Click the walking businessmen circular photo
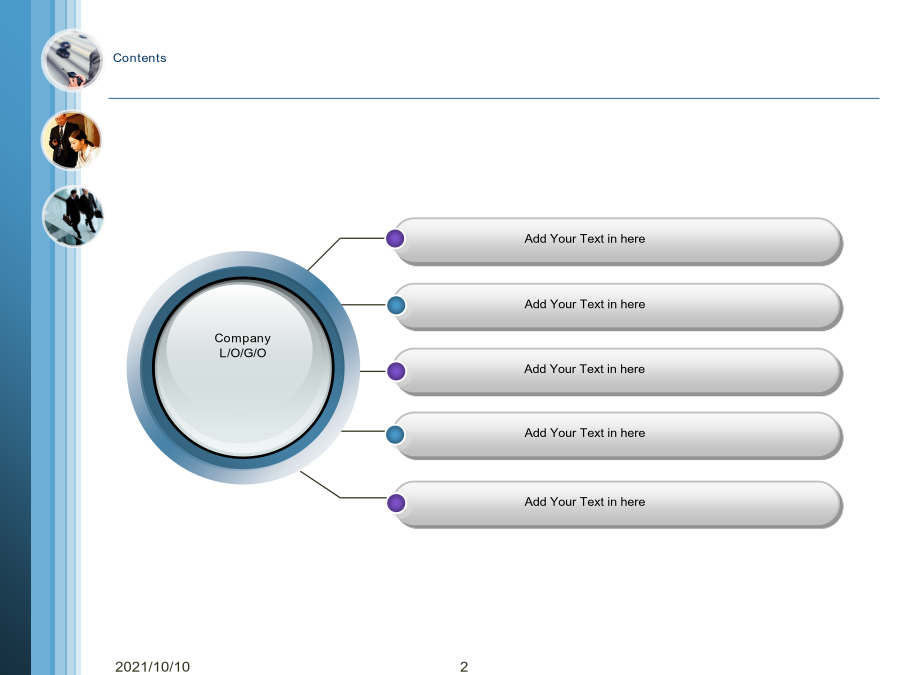 pyautogui.click(x=73, y=216)
